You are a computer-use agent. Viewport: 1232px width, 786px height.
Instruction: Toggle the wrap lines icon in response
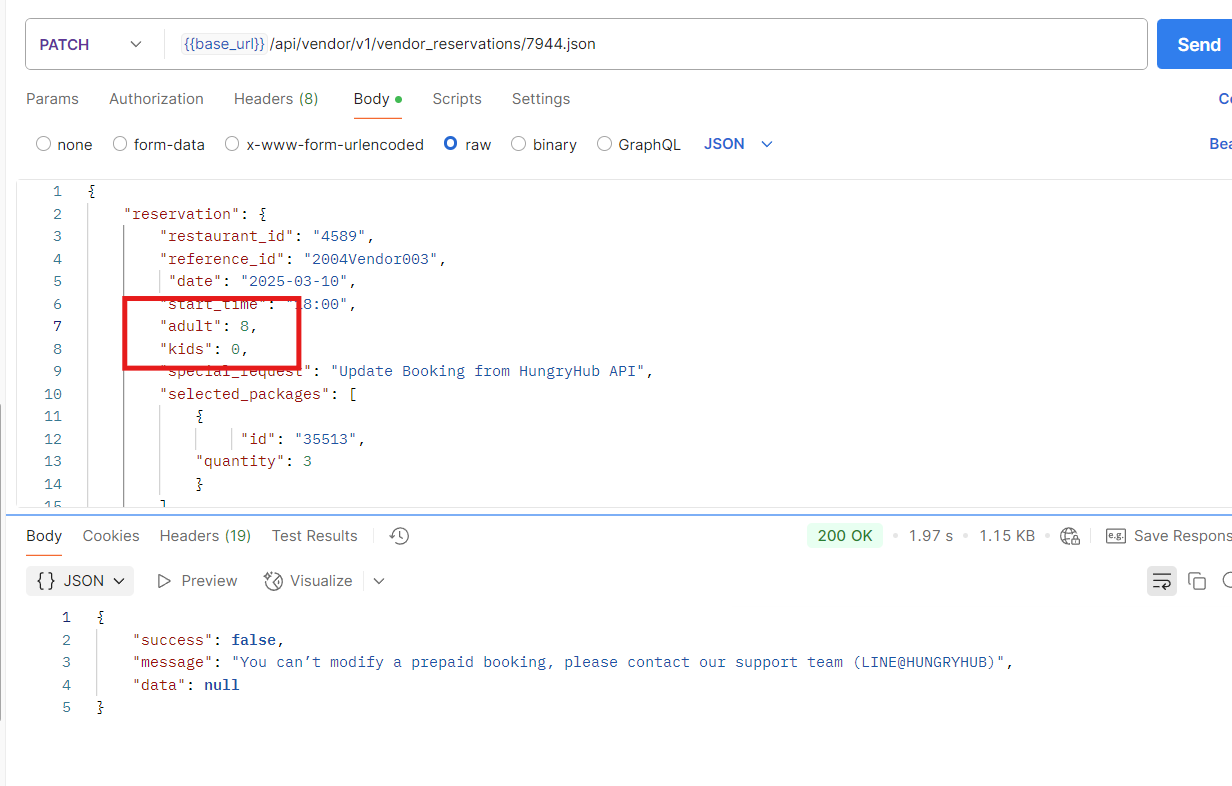coord(1161,581)
